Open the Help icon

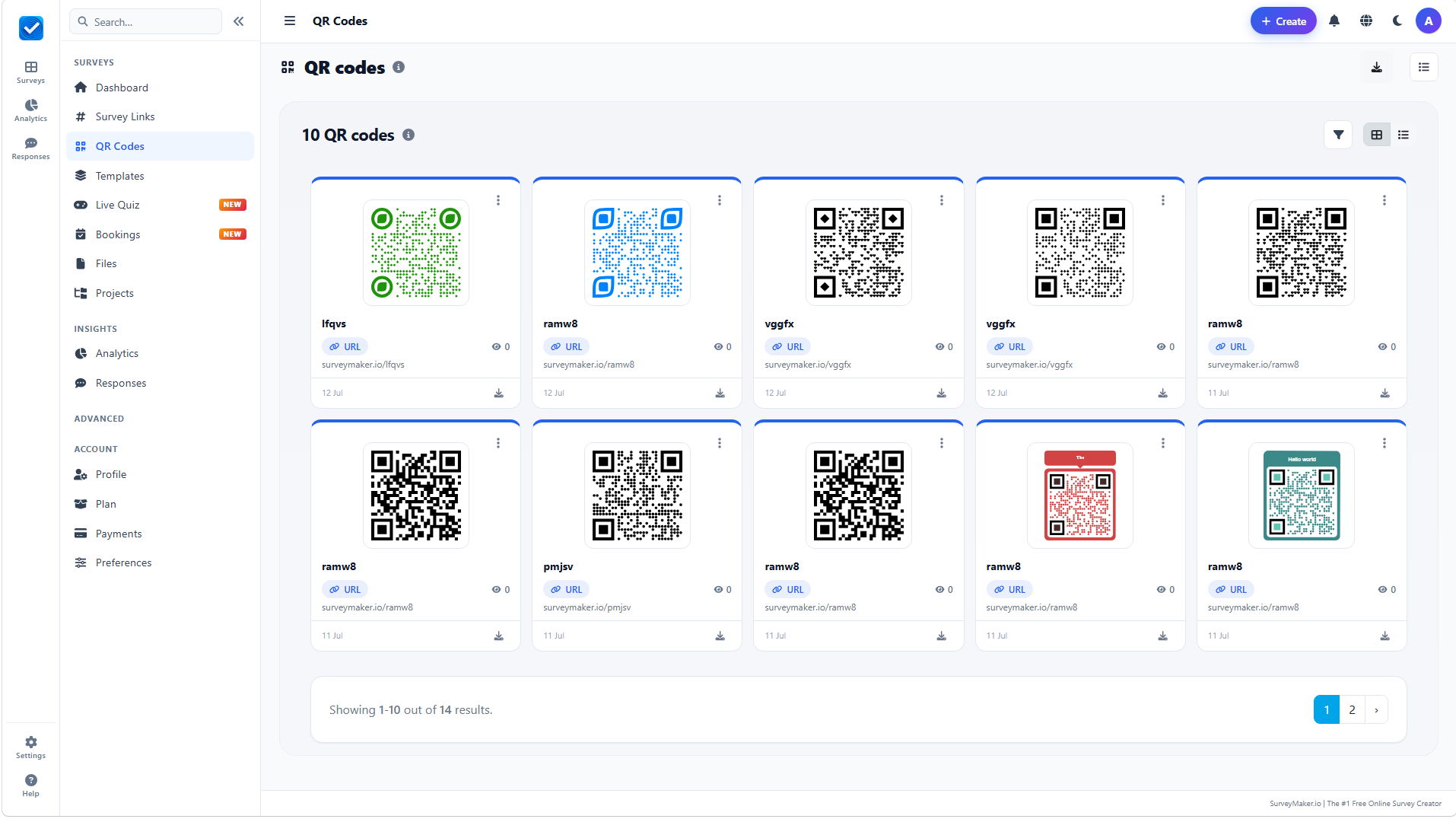coord(30,786)
